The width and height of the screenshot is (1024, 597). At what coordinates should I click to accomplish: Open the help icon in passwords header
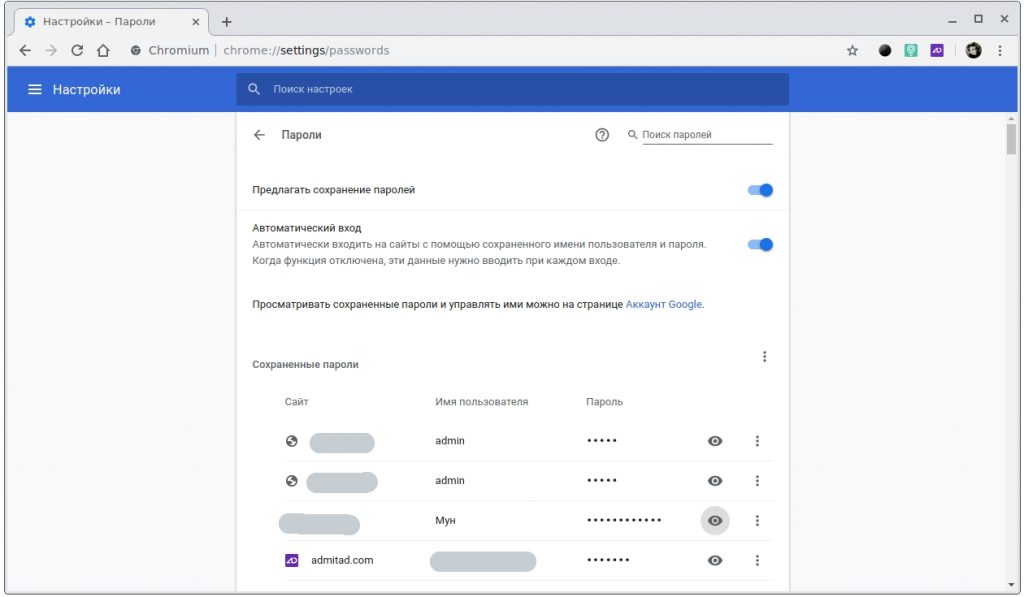pos(602,135)
